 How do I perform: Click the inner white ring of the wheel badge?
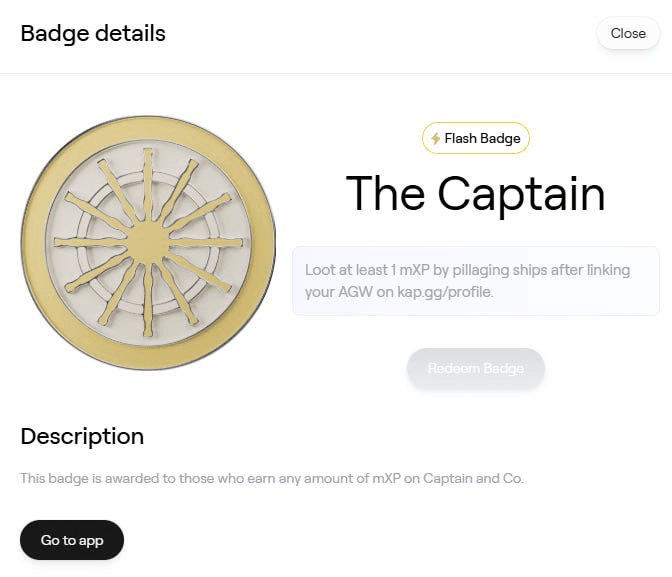(148, 178)
